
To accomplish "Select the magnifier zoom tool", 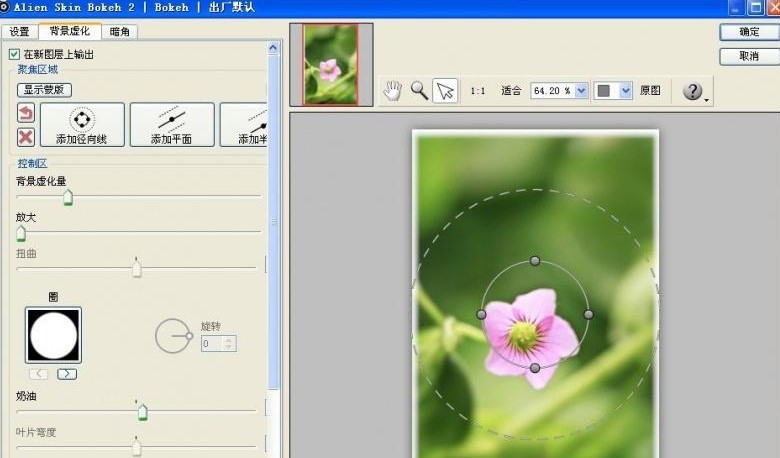I will (419, 91).
